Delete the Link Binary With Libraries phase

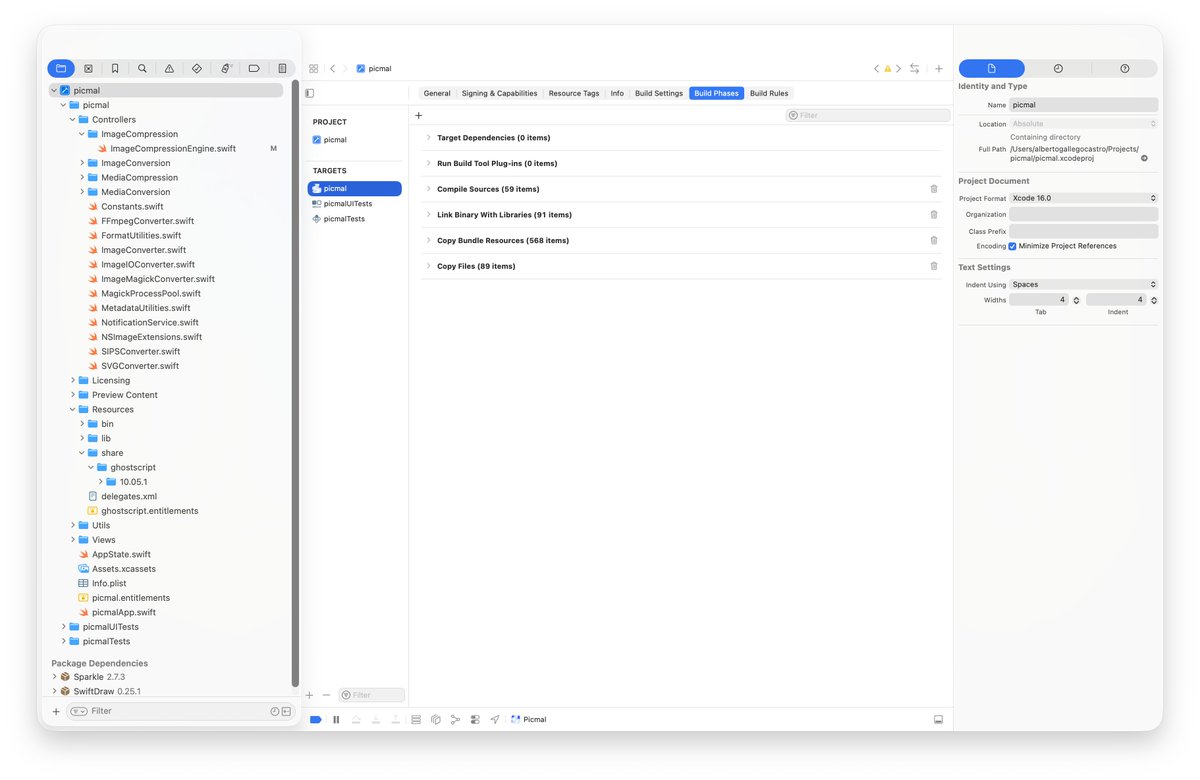(934, 215)
